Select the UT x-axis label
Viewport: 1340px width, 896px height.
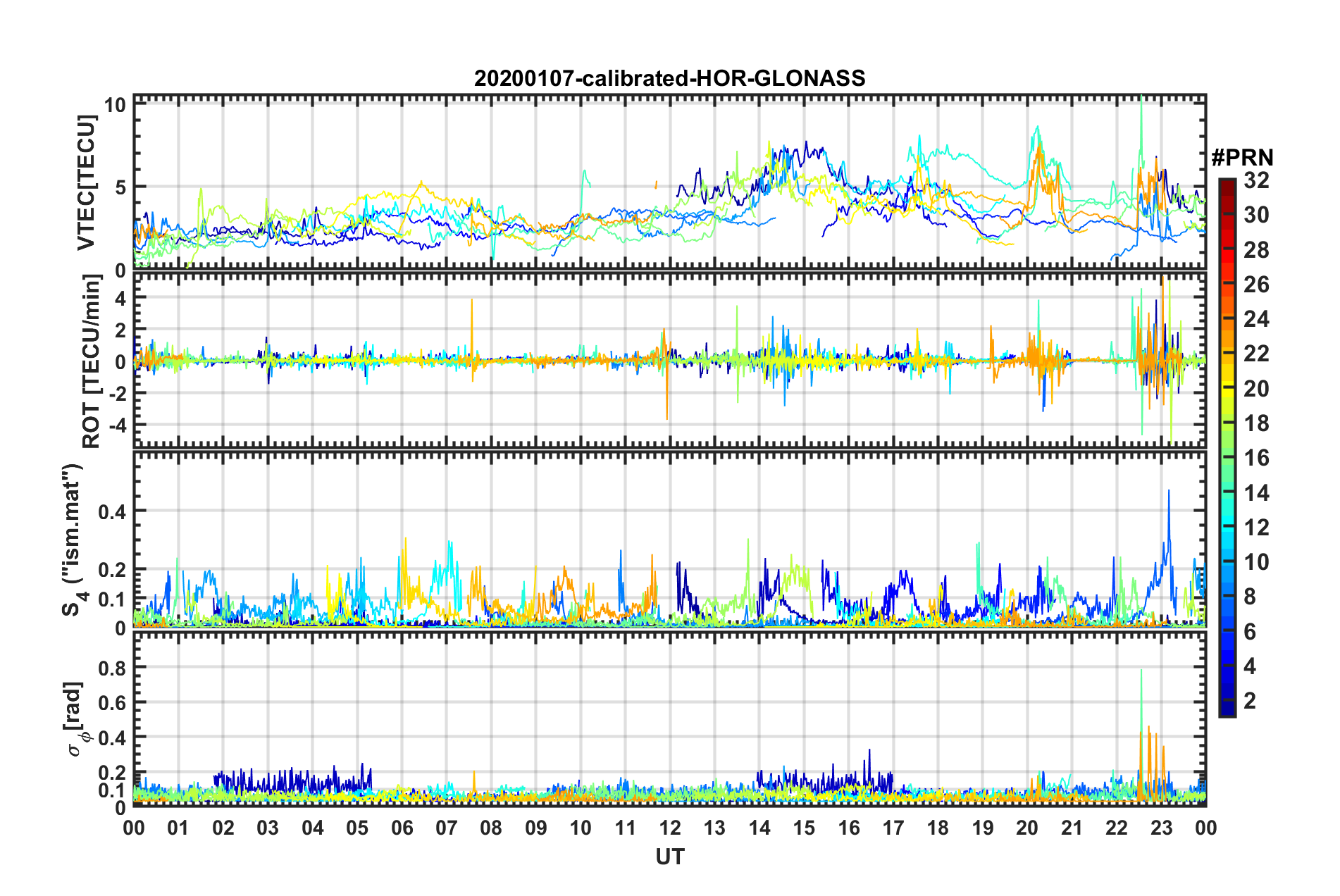(x=669, y=857)
